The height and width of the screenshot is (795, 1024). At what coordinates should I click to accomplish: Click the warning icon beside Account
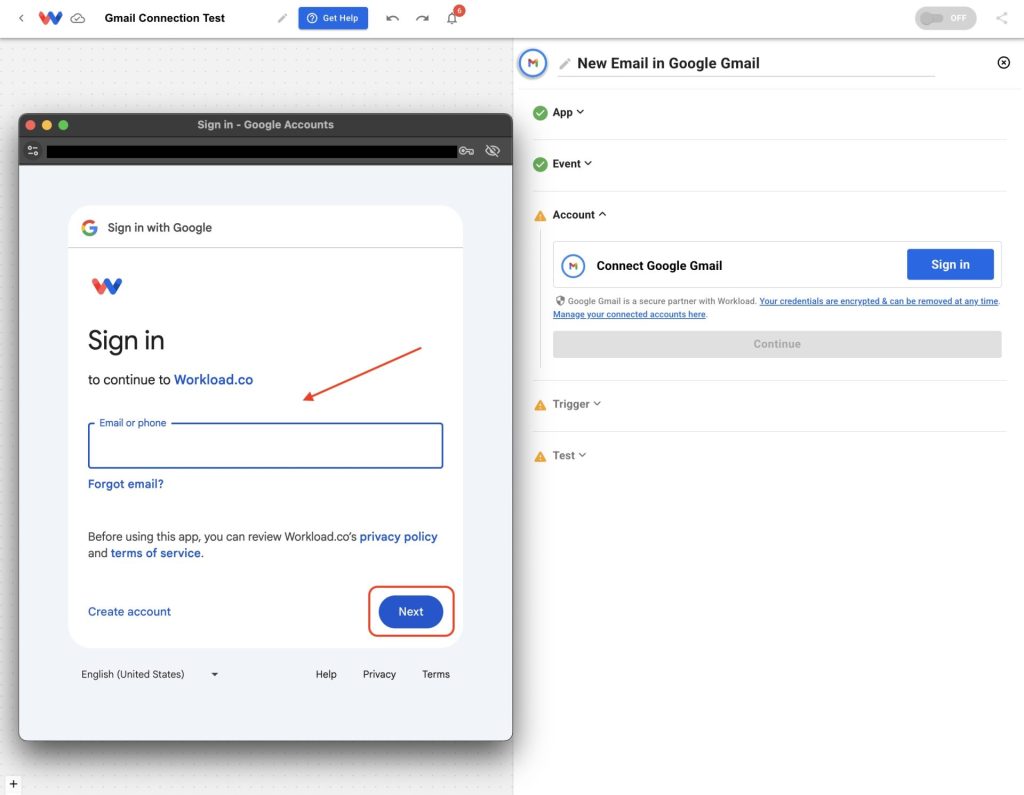540,216
